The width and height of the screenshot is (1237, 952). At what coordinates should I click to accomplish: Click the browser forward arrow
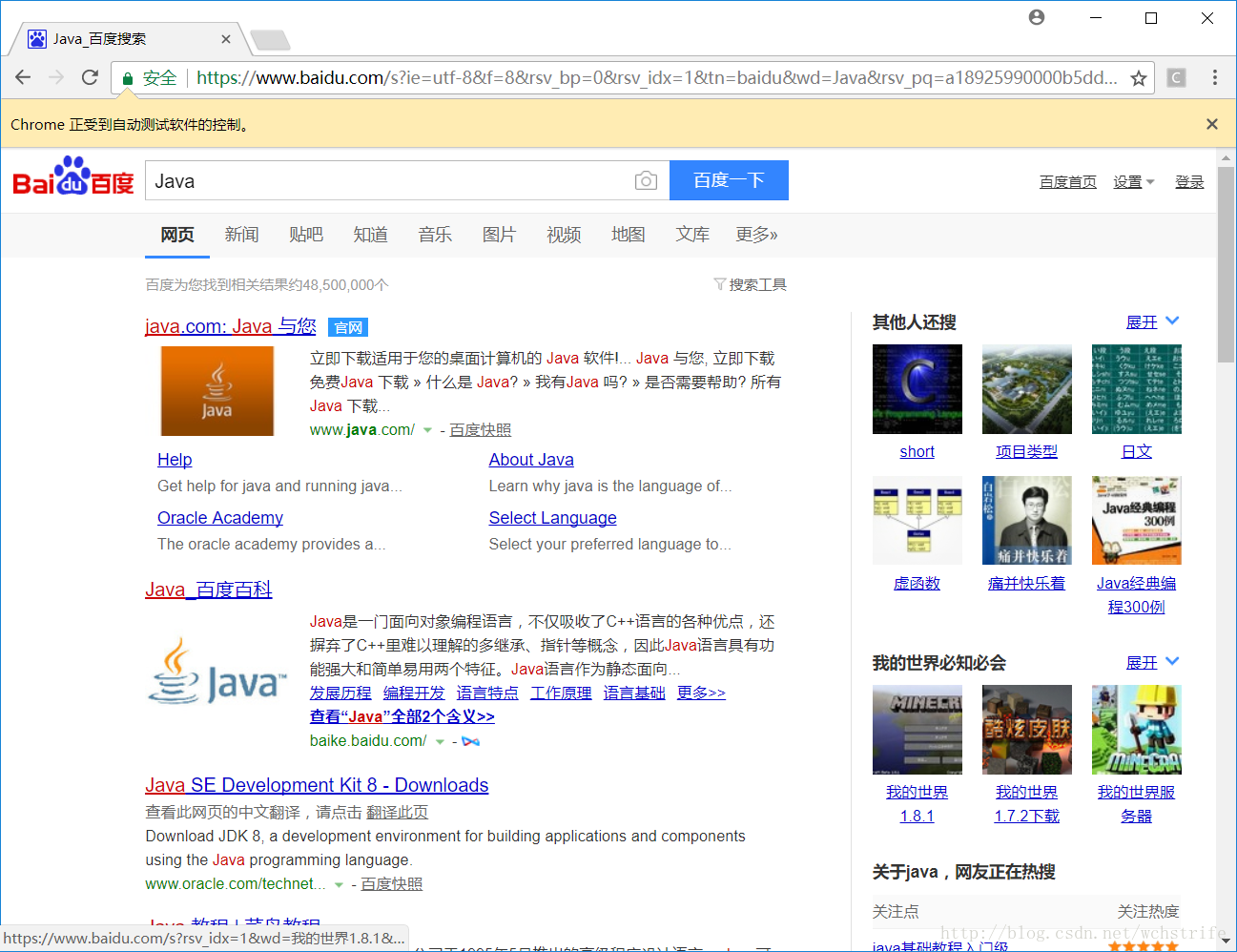pyautogui.click(x=56, y=77)
